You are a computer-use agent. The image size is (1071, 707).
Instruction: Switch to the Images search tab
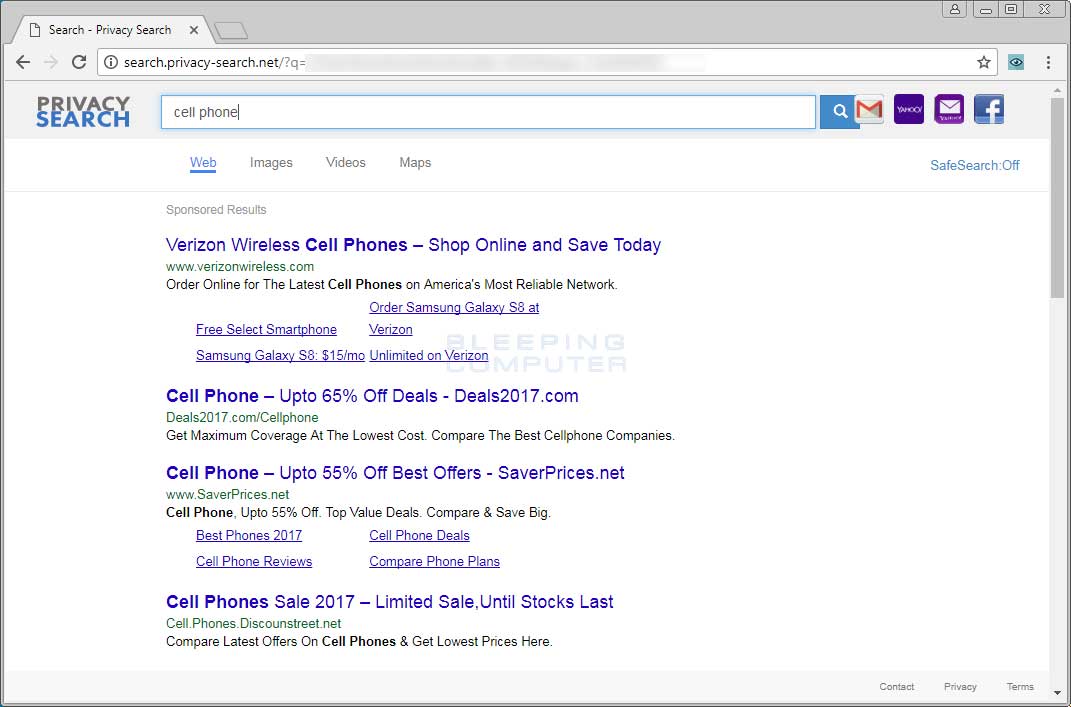[x=270, y=162]
